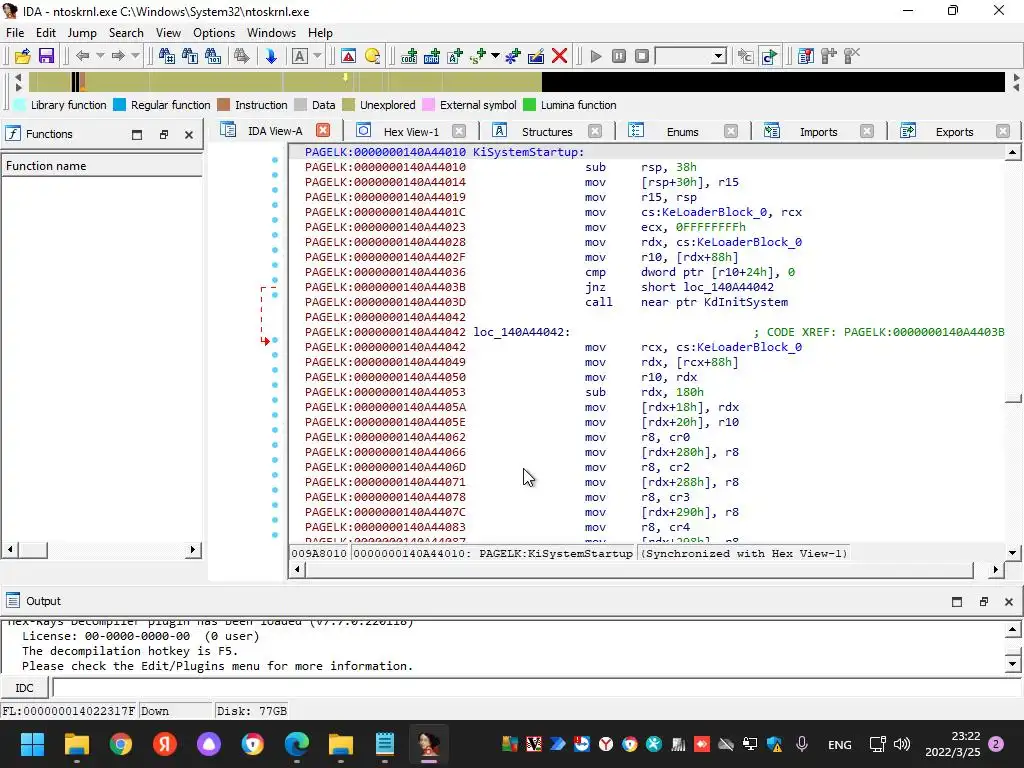The height and width of the screenshot is (768, 1024).
Task: Close the IDA View-A tab
Action: pyautogui.click(x=323, y=131)
